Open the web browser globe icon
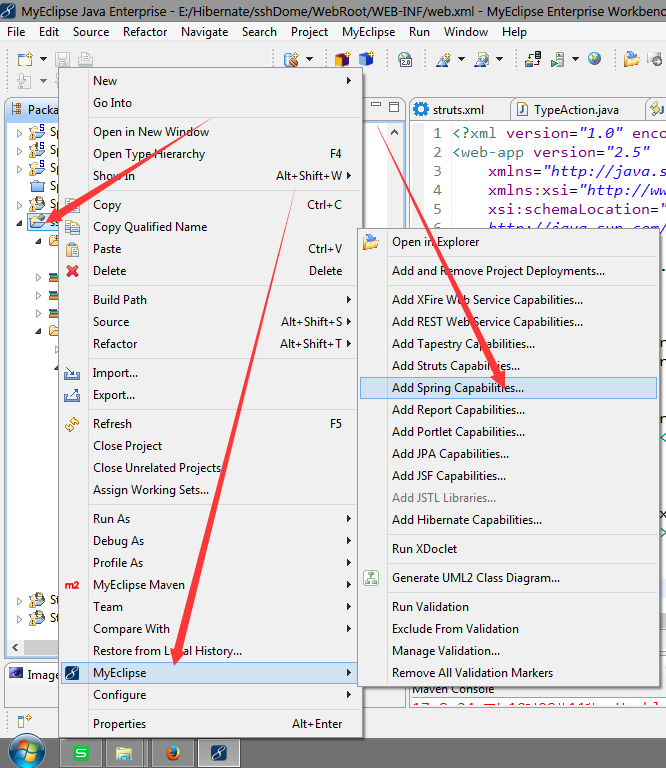The image size is (666, 768). [x=595, y=59]
